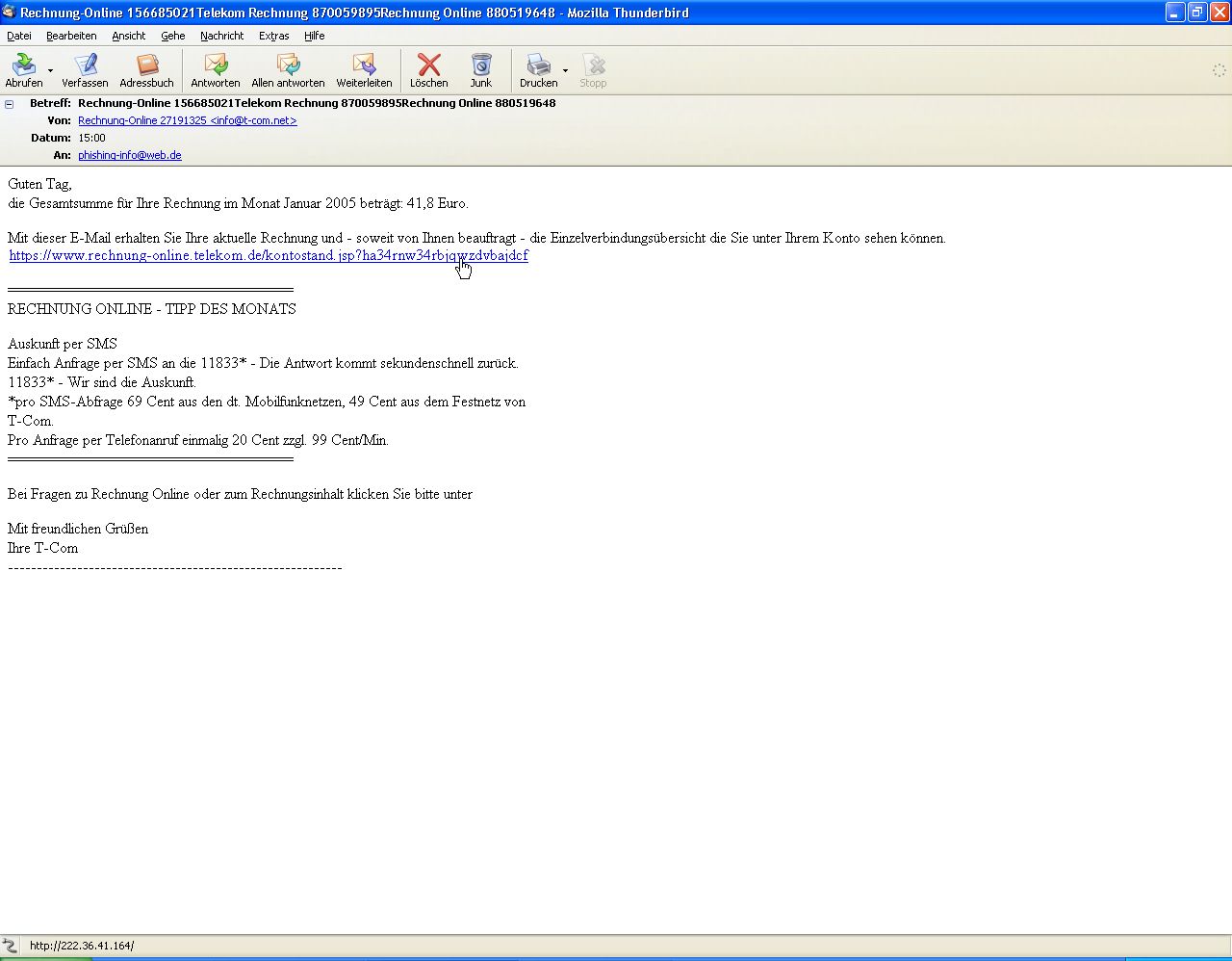Click Allen antworten reply-all icon
The image size is (1232, 961).
click(x=288, y=65)
